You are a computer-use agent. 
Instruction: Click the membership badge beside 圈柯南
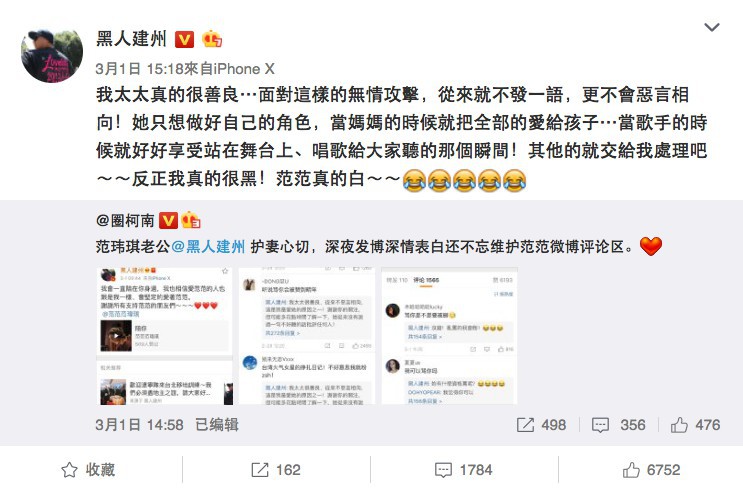(x=190, y=220)
